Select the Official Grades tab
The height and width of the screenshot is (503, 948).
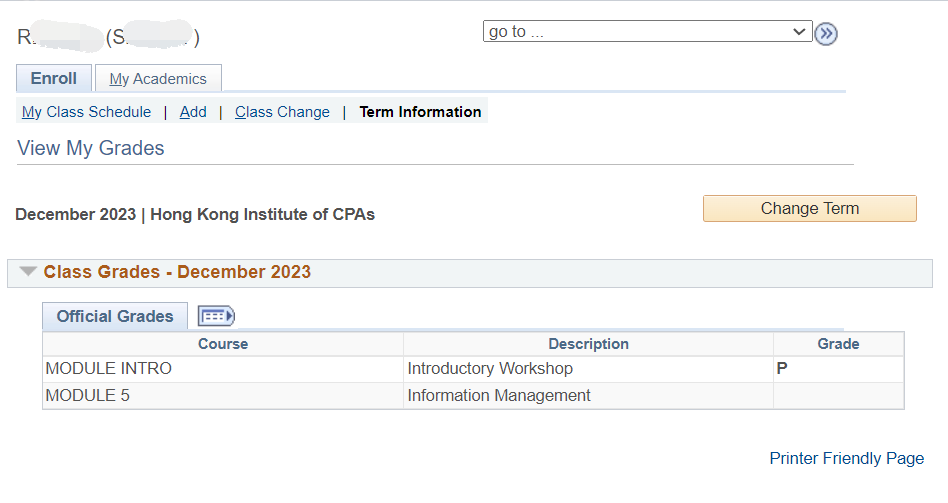tap(115, 316)
